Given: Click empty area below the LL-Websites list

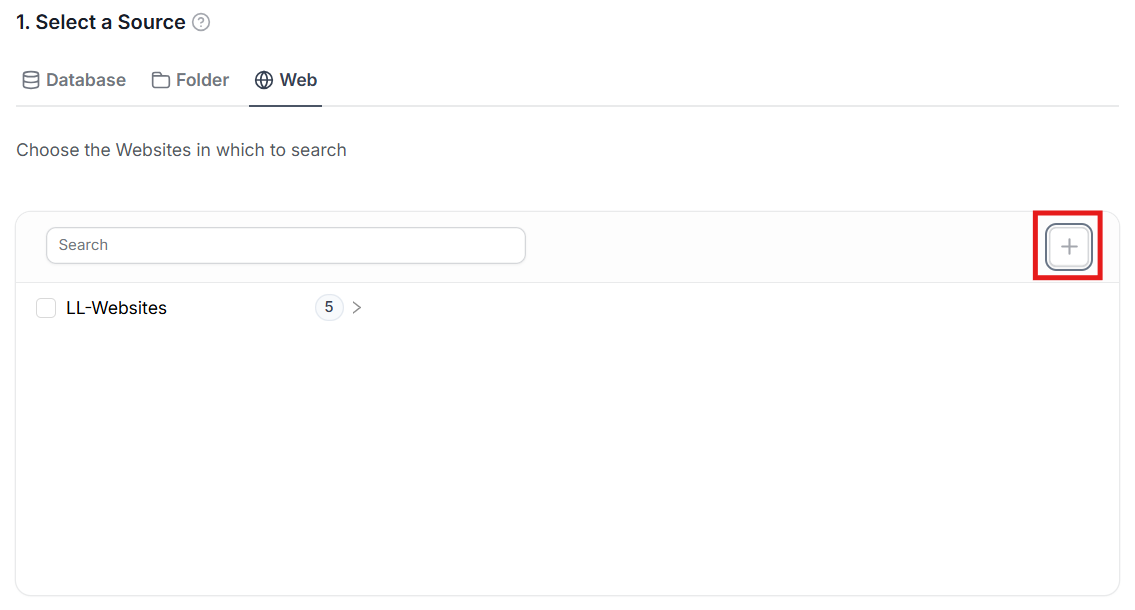Looking at the screenshot, I should 566,460.
